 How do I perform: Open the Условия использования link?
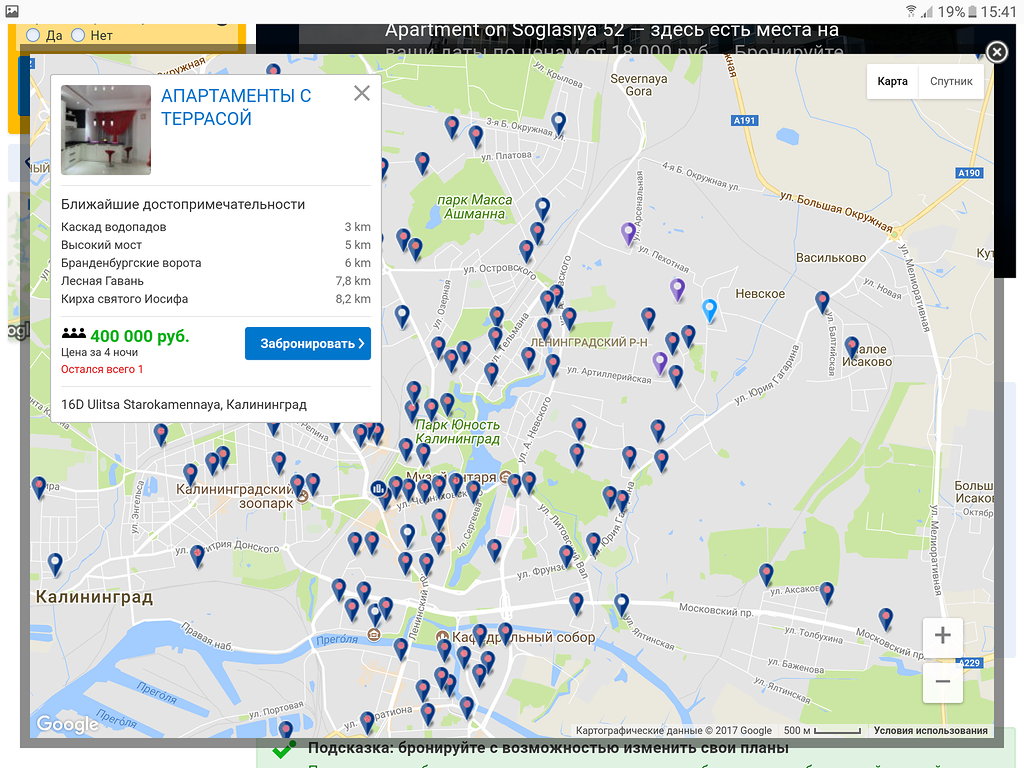point(930,731)
